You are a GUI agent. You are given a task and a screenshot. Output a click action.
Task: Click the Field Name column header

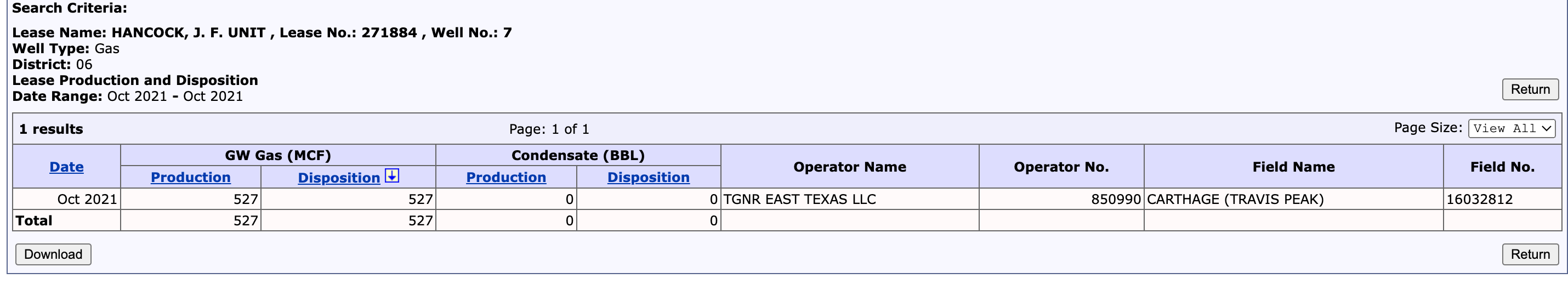(1293, 167)
